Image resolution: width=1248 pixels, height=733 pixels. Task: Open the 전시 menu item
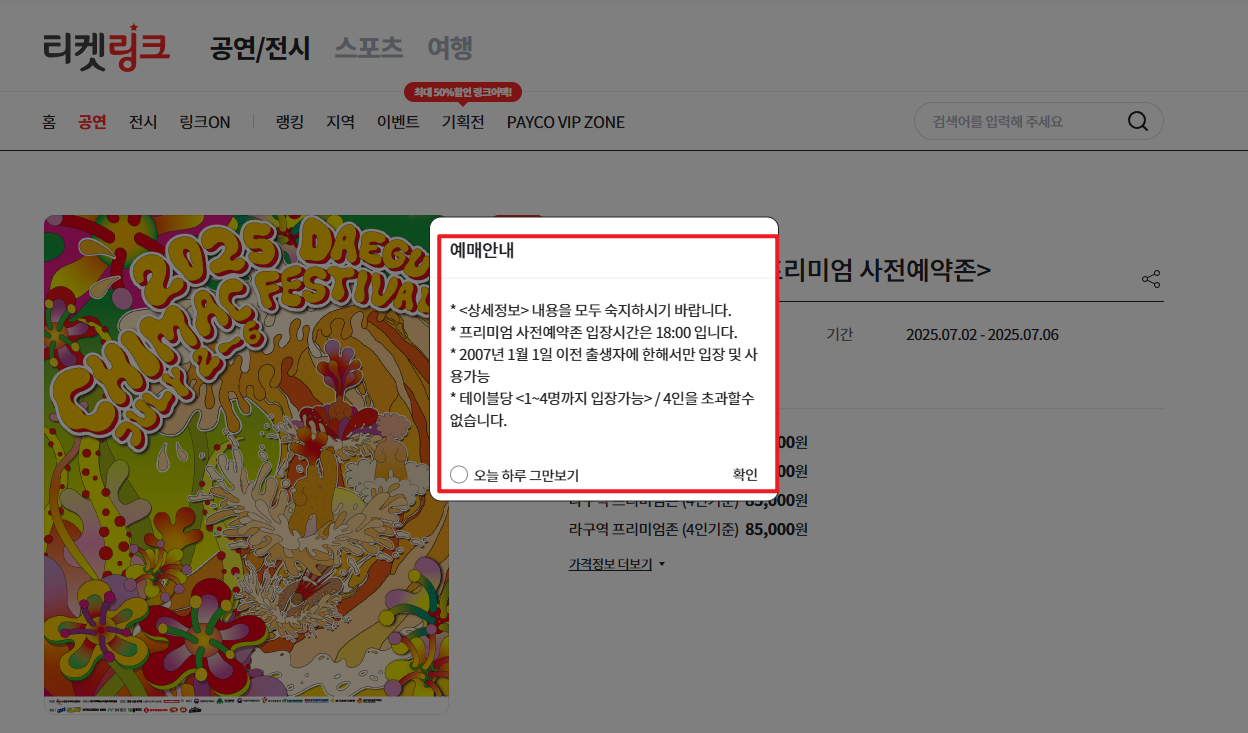tap(142, 121)
